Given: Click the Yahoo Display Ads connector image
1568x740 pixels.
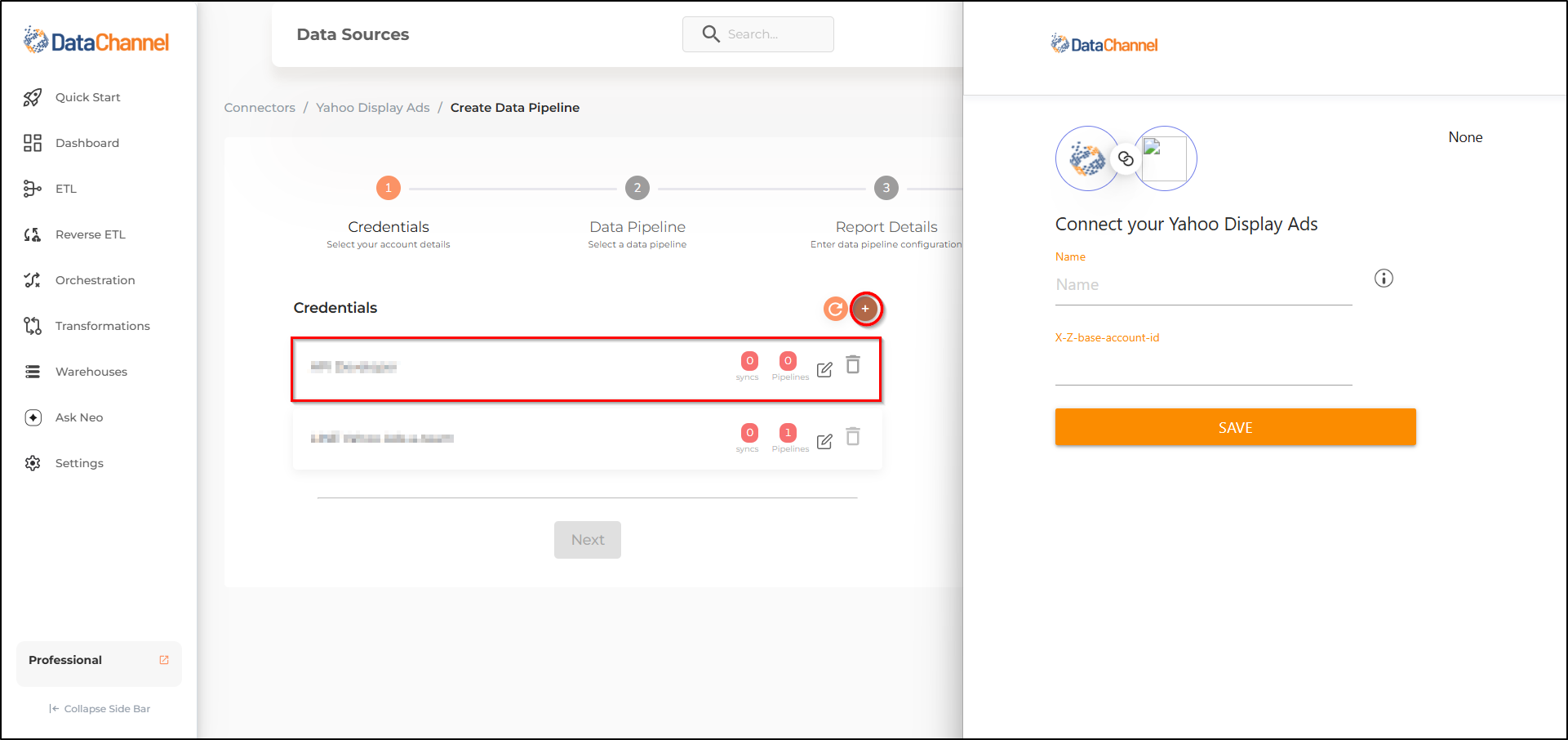Looking at the screenshot, I should click(x=1164, y=158).
